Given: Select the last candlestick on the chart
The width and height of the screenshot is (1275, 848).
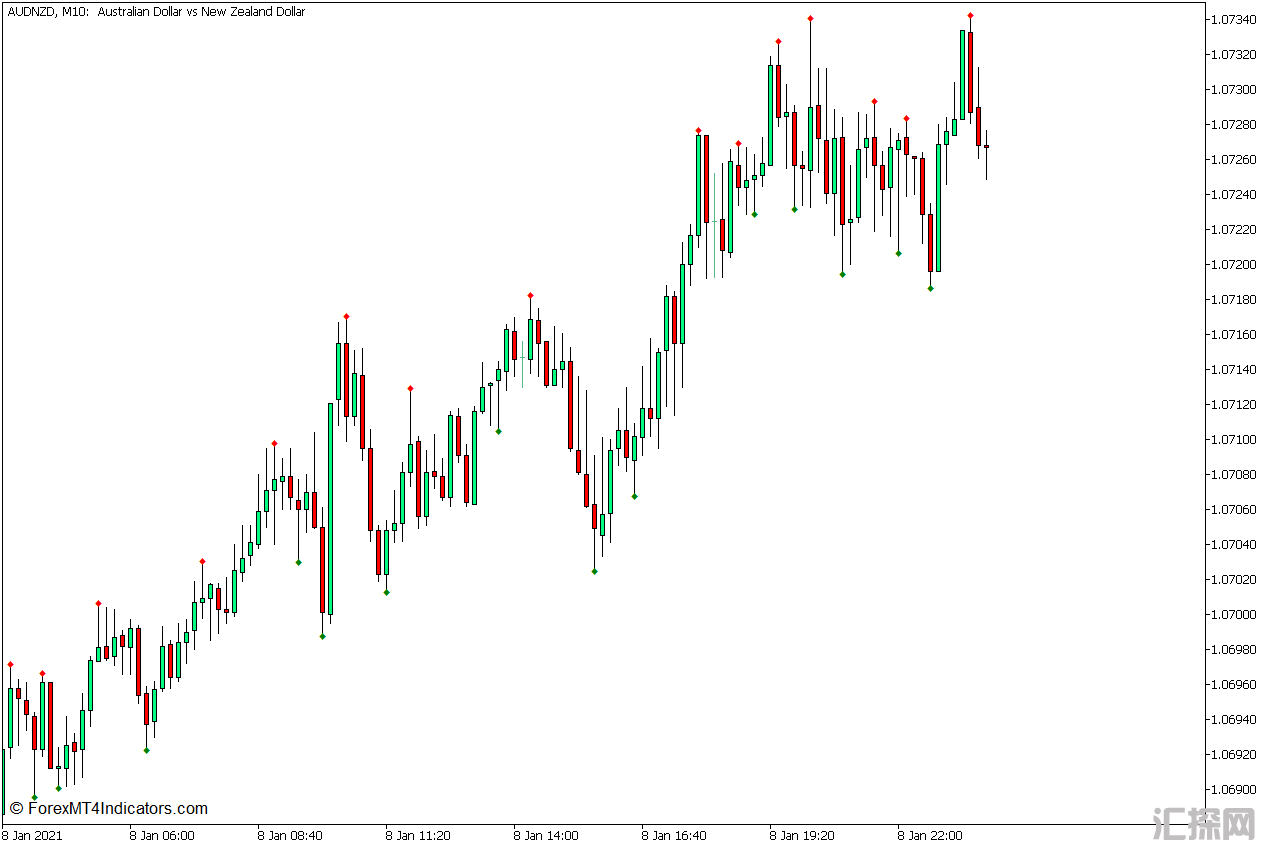Looking at the screenshot, I should [x=986, y=147].
